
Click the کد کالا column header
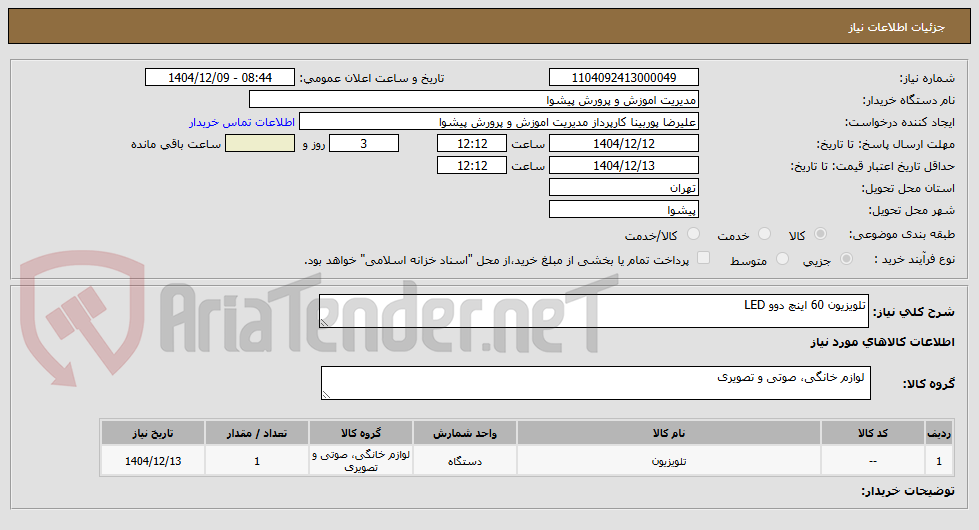coord(873,433)
